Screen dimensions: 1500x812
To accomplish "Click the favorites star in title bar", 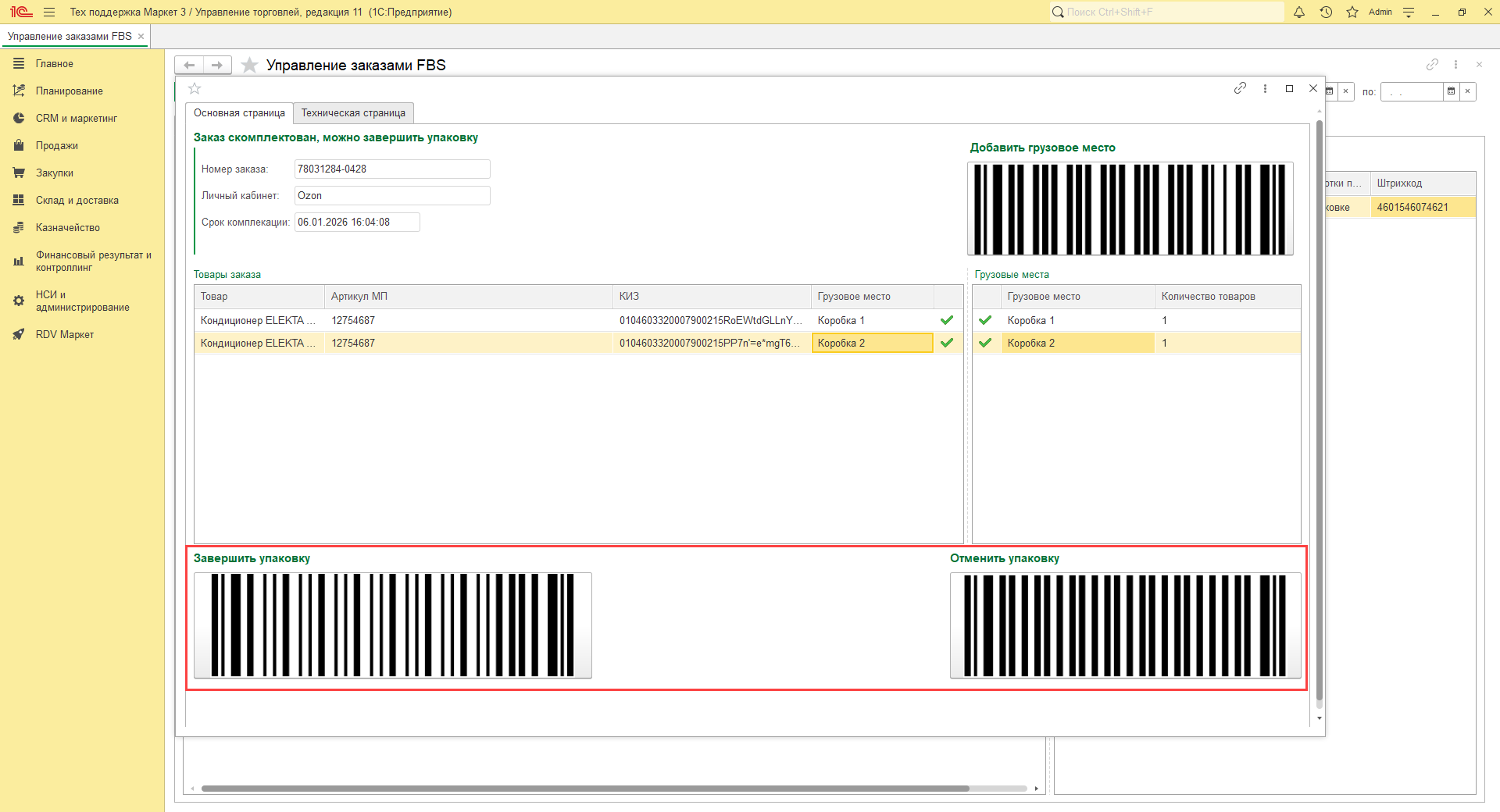I will (x=1352, y=12).
